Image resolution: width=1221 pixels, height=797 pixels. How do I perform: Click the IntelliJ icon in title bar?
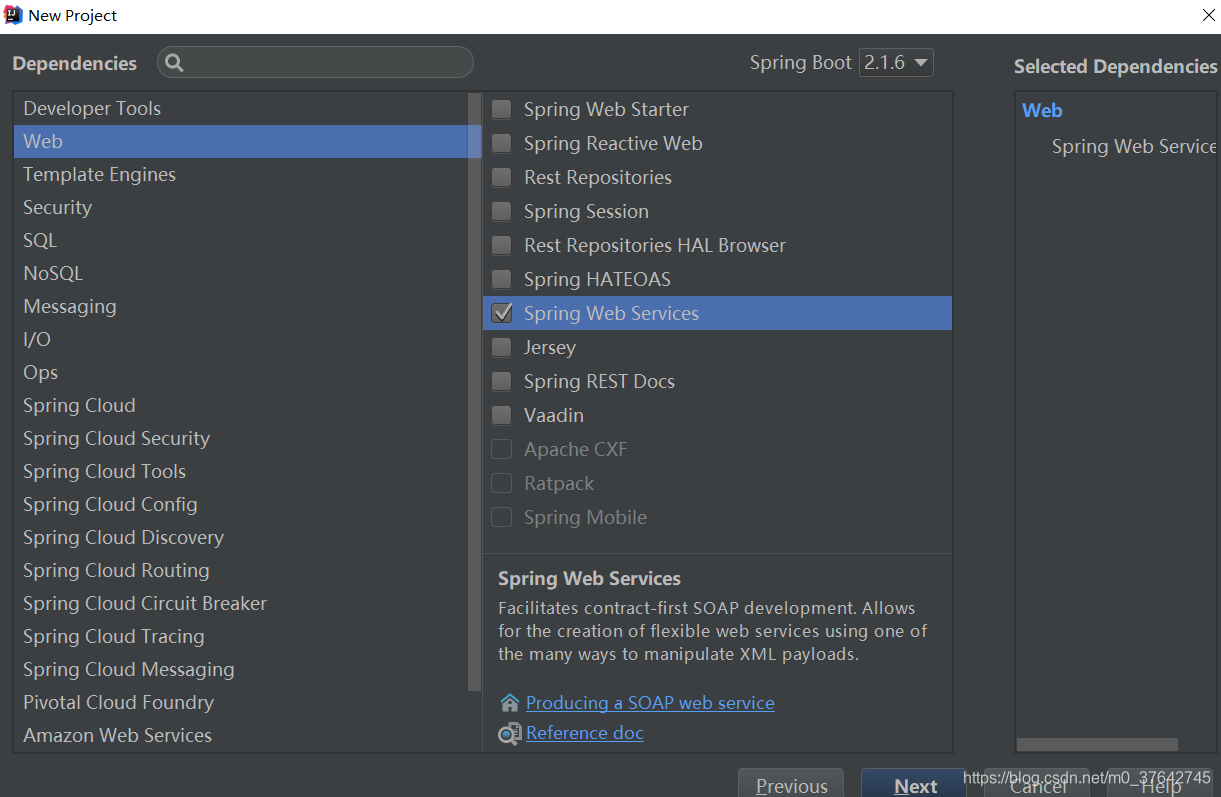(13, 15)
